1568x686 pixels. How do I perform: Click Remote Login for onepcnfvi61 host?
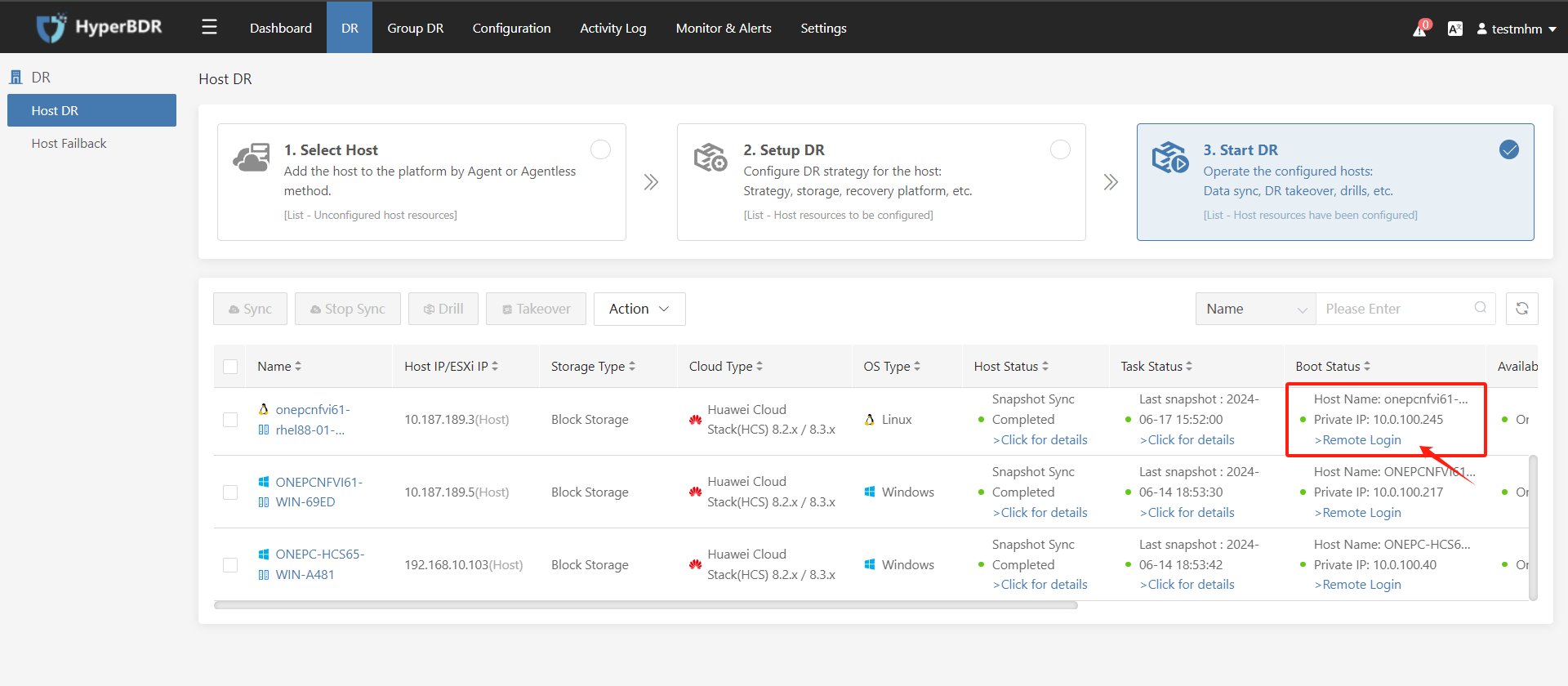[1357, 440]
